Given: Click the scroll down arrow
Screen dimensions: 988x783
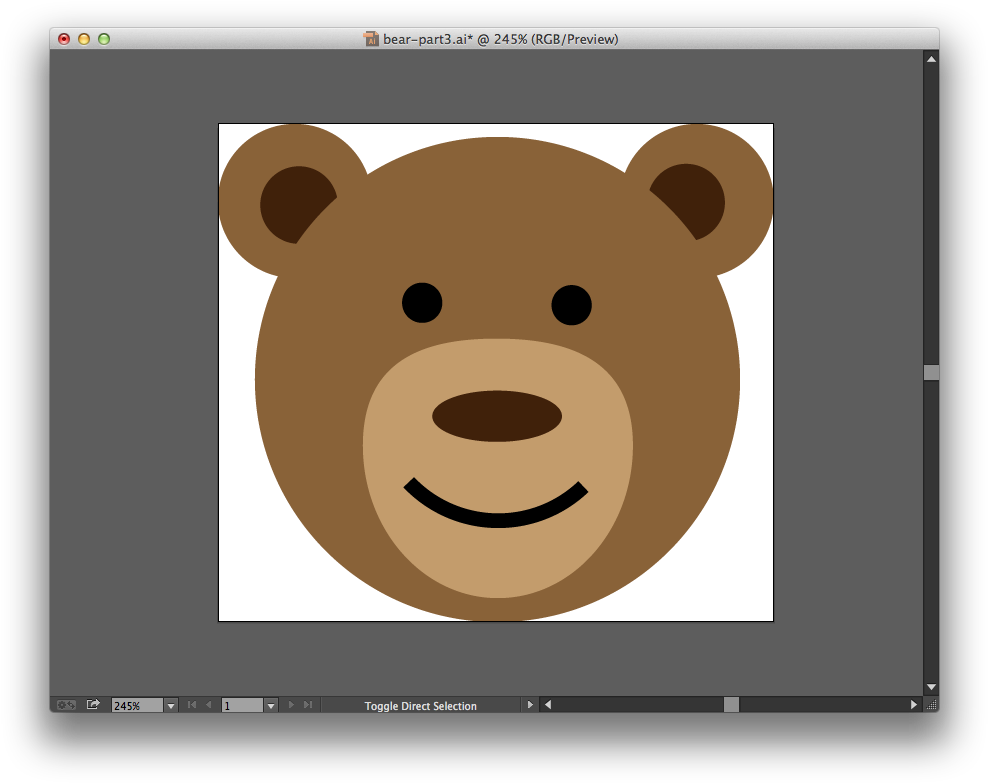Looking at the screenshot, I should click(931, 687).
